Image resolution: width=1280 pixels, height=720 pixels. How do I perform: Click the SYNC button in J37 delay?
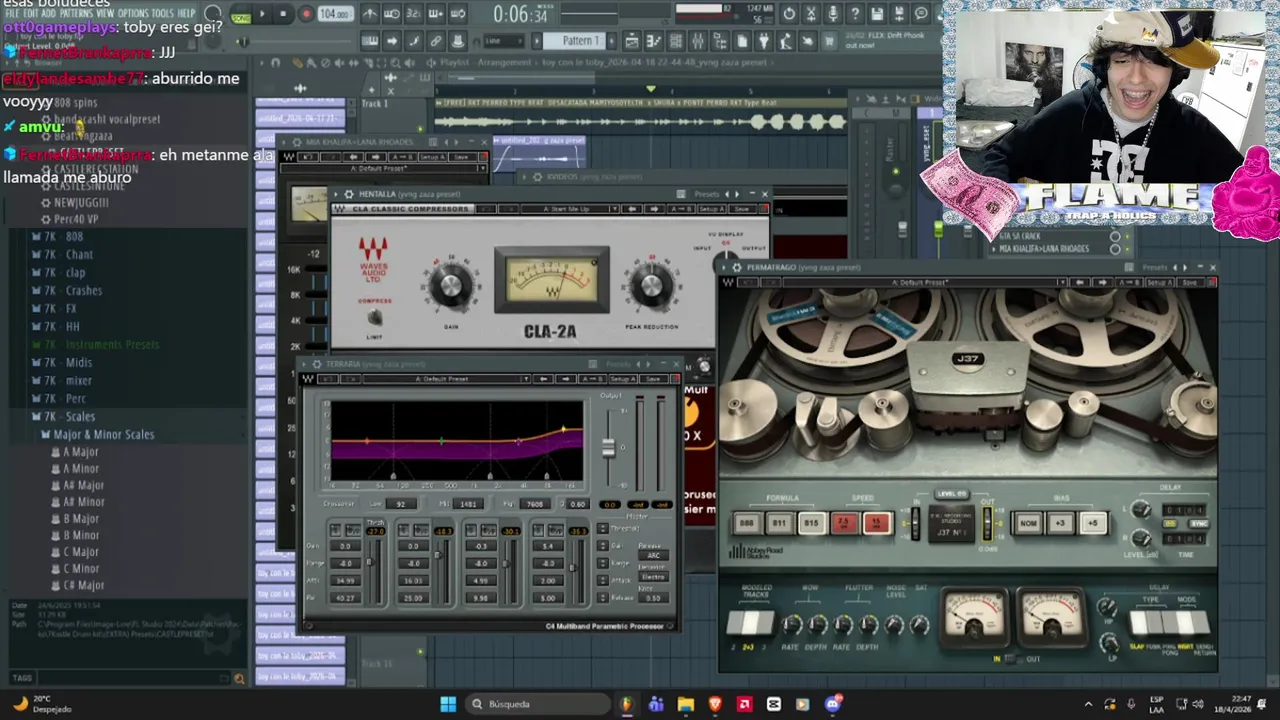pos(1198,524)
